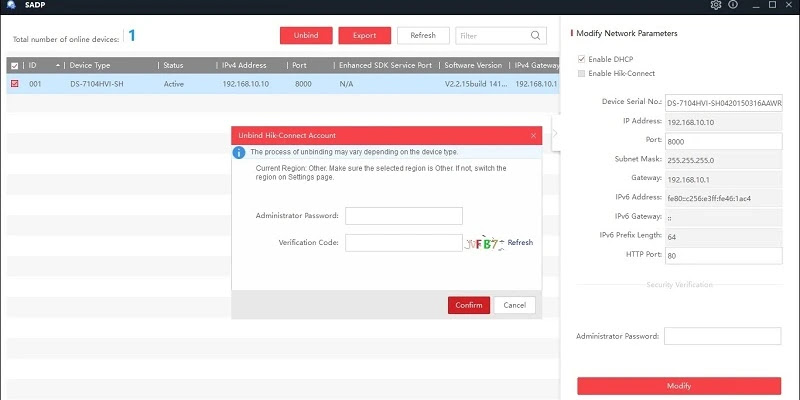
Task: Click Enhanced SDK Service Port header
Action: (385, 65)
